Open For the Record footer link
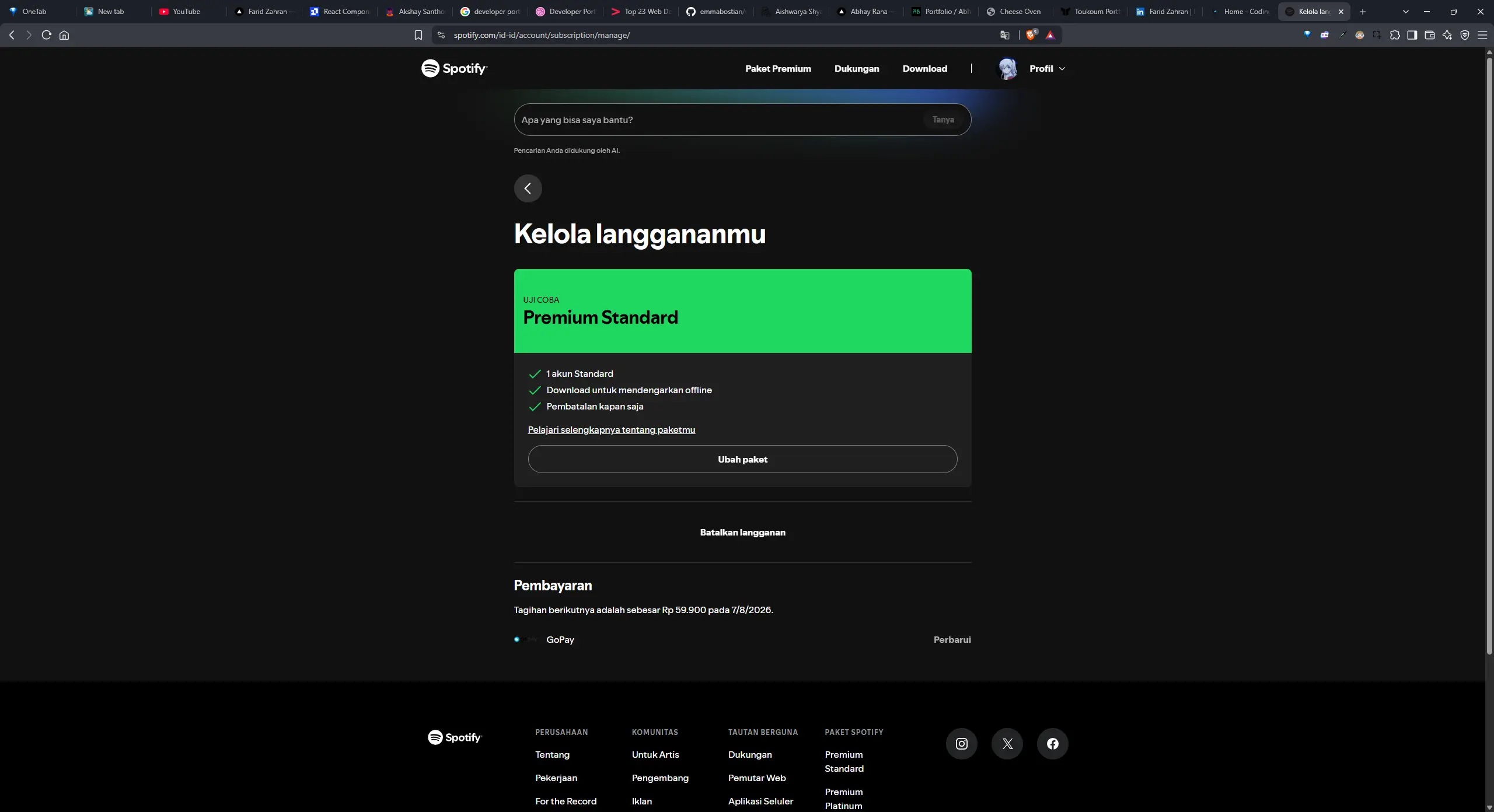The image size is (1494, 812). [566, 801]
